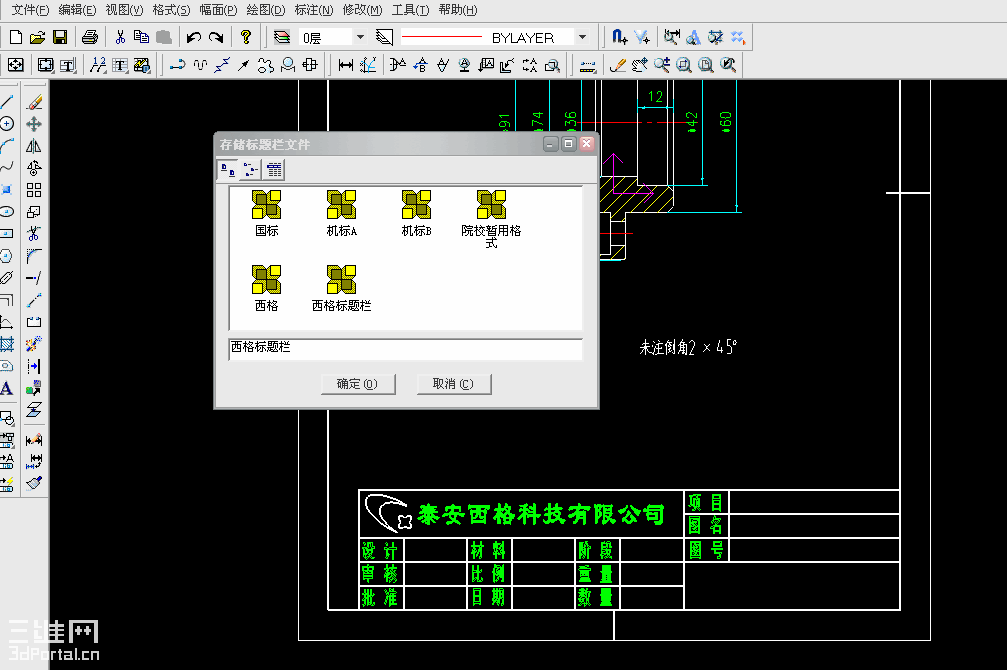Select the Text A tool in sidebar
Screen dimensions: 1007x670
[7, 388]
